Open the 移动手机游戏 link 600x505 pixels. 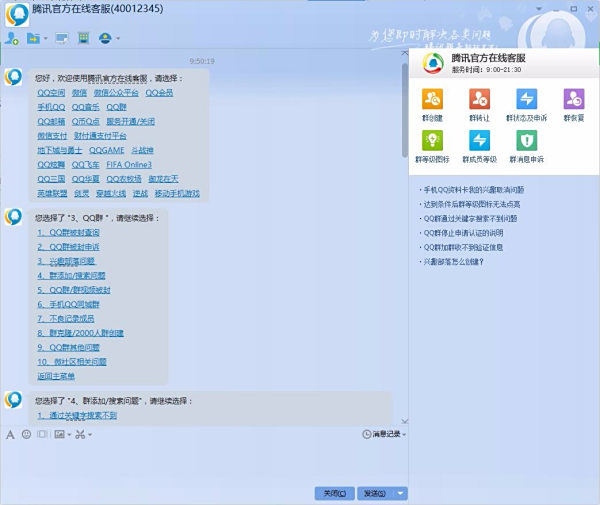point(177,194)
